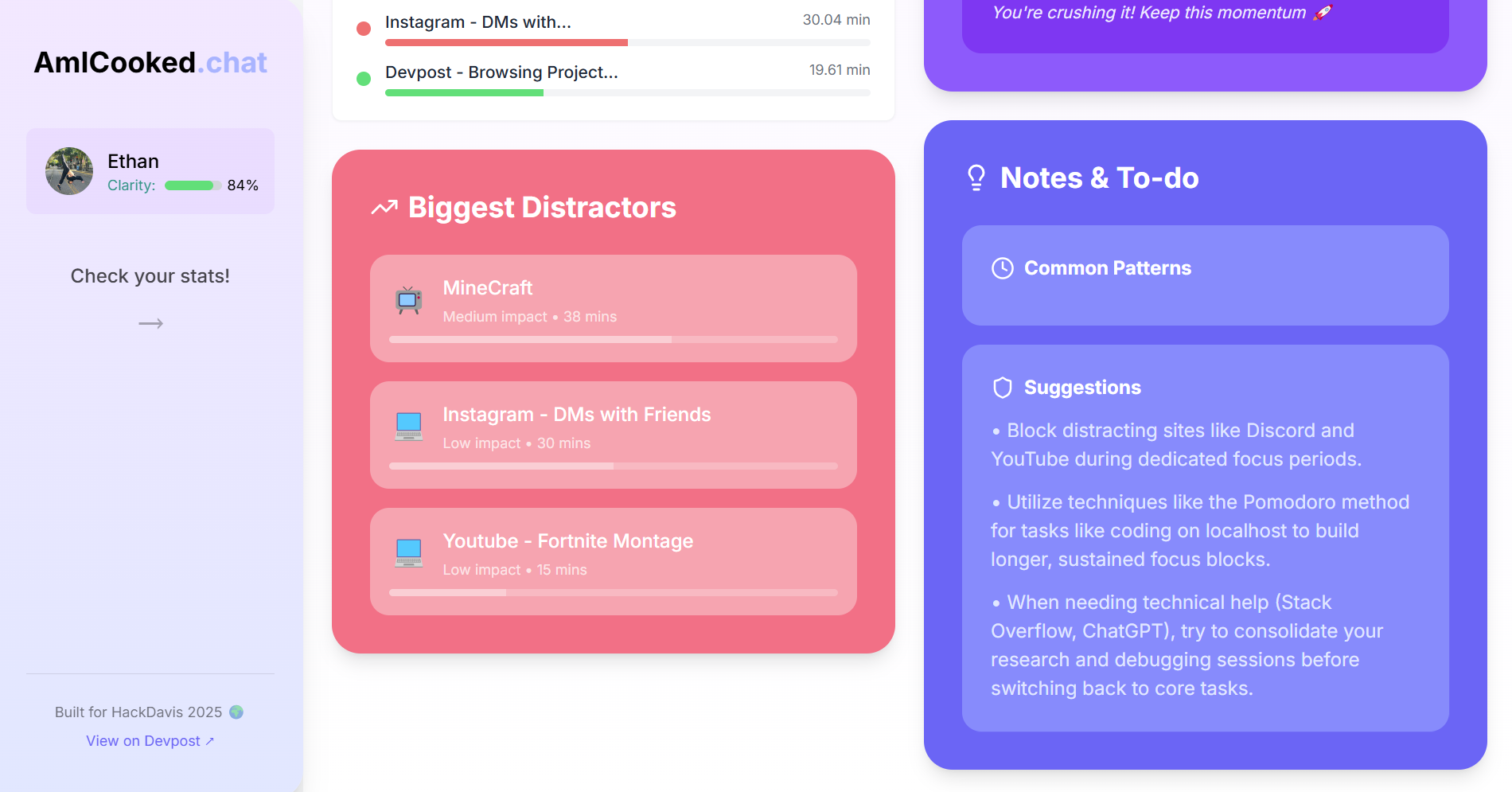Click the laptop icon on the Instagram DMs card
Viewport: 1512px width, 792px height.
pyautogui.click(x=409, y=427)
